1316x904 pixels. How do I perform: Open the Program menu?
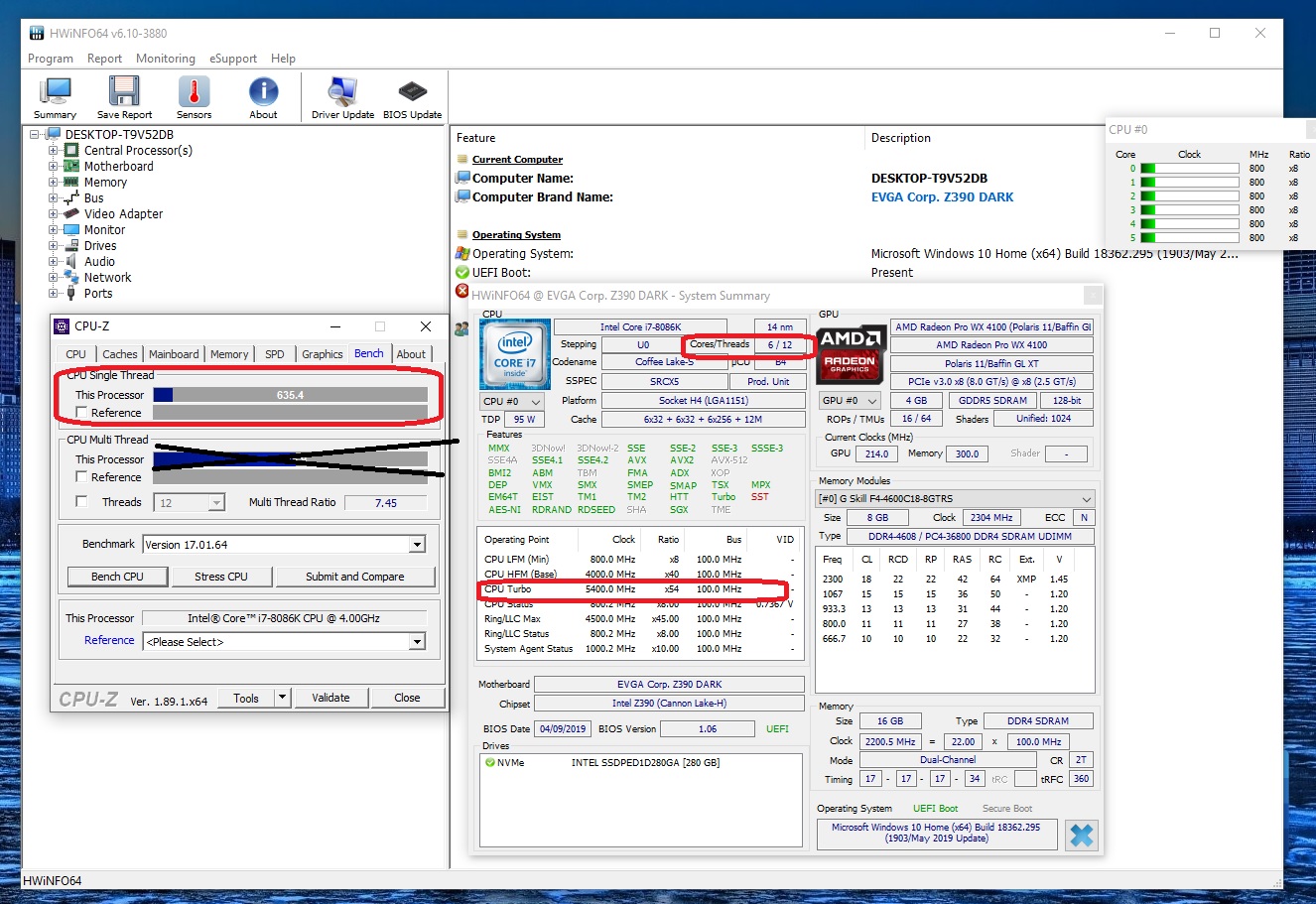pos(51,59)
